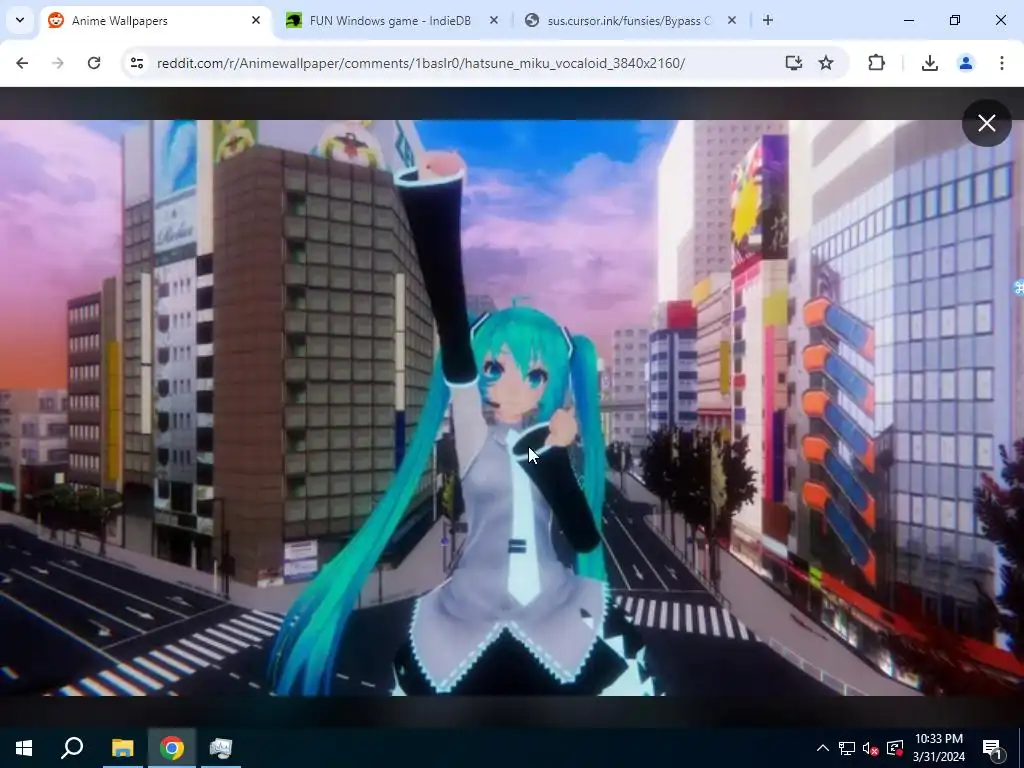Viewport: 1024px width, 768px height.
Task: Reload the Reddit page
Action: coord(94,63)
